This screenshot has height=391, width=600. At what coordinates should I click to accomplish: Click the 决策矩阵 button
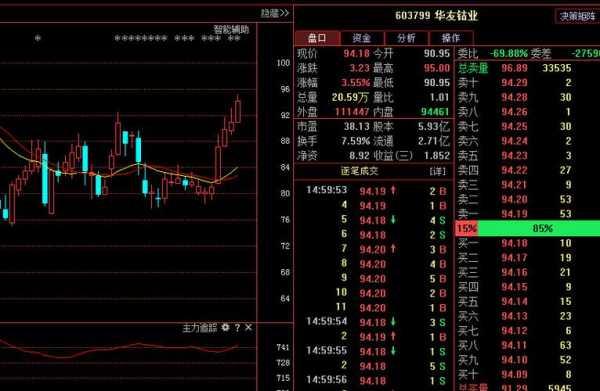point(577,16)
